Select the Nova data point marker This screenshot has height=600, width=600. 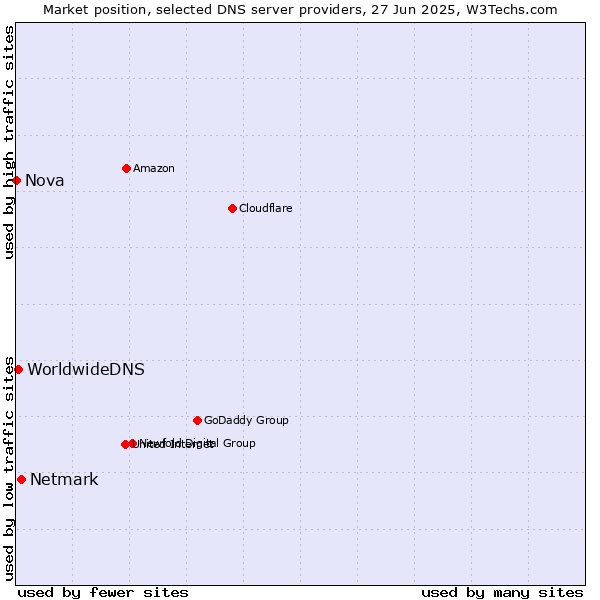point(16,180)
